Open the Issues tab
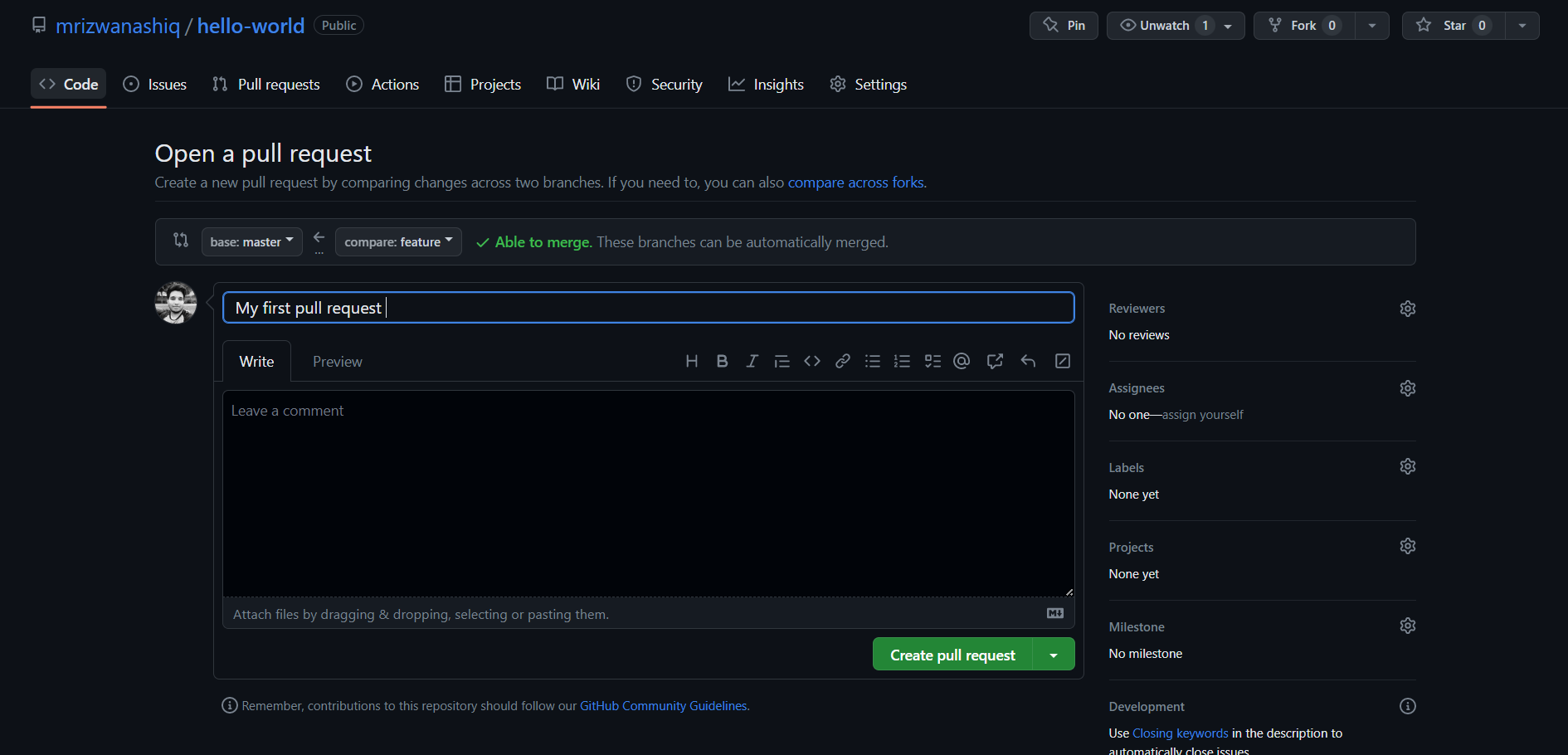The width and height of the screenshot is (1568, 755). (x=155, y=84)
